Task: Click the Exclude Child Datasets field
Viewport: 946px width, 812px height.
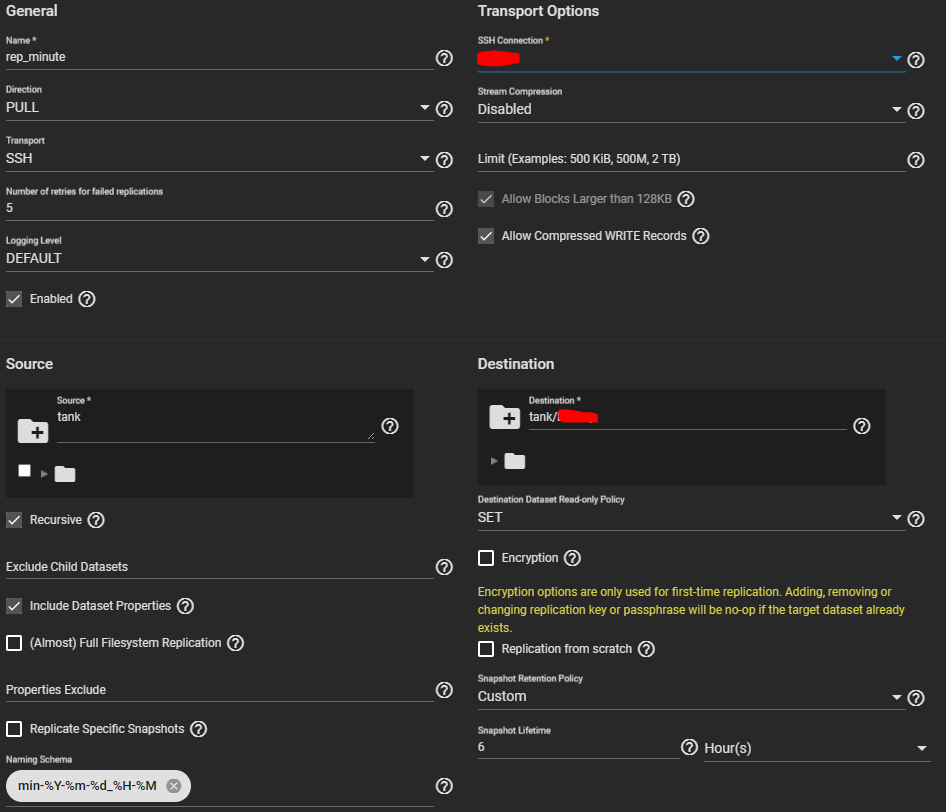Action: pos(219,567)
